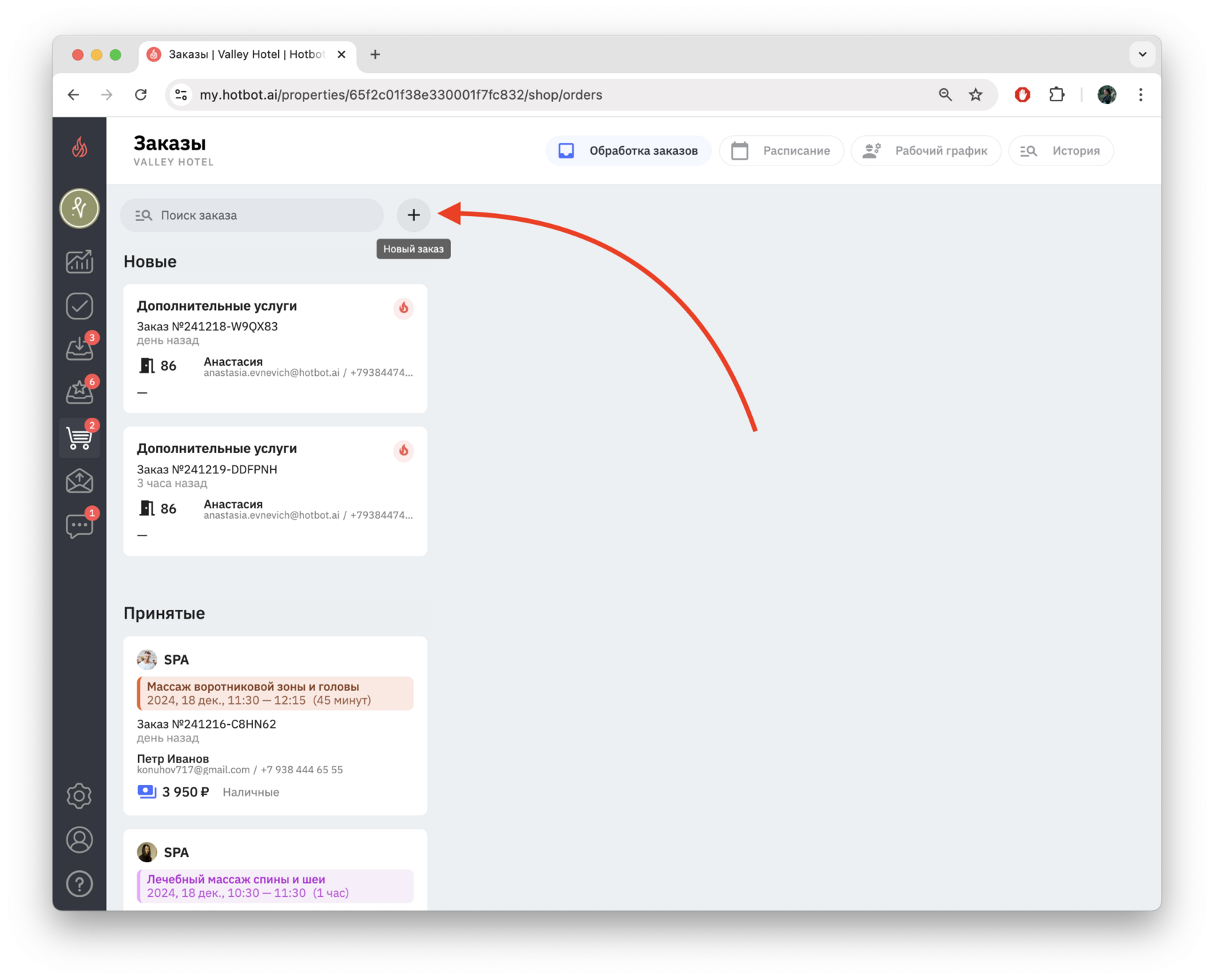The width and height of the screenshot is (1214, 980).
Task: Open the outgoing mail envelope icon
Action: (x=79, y=481)
